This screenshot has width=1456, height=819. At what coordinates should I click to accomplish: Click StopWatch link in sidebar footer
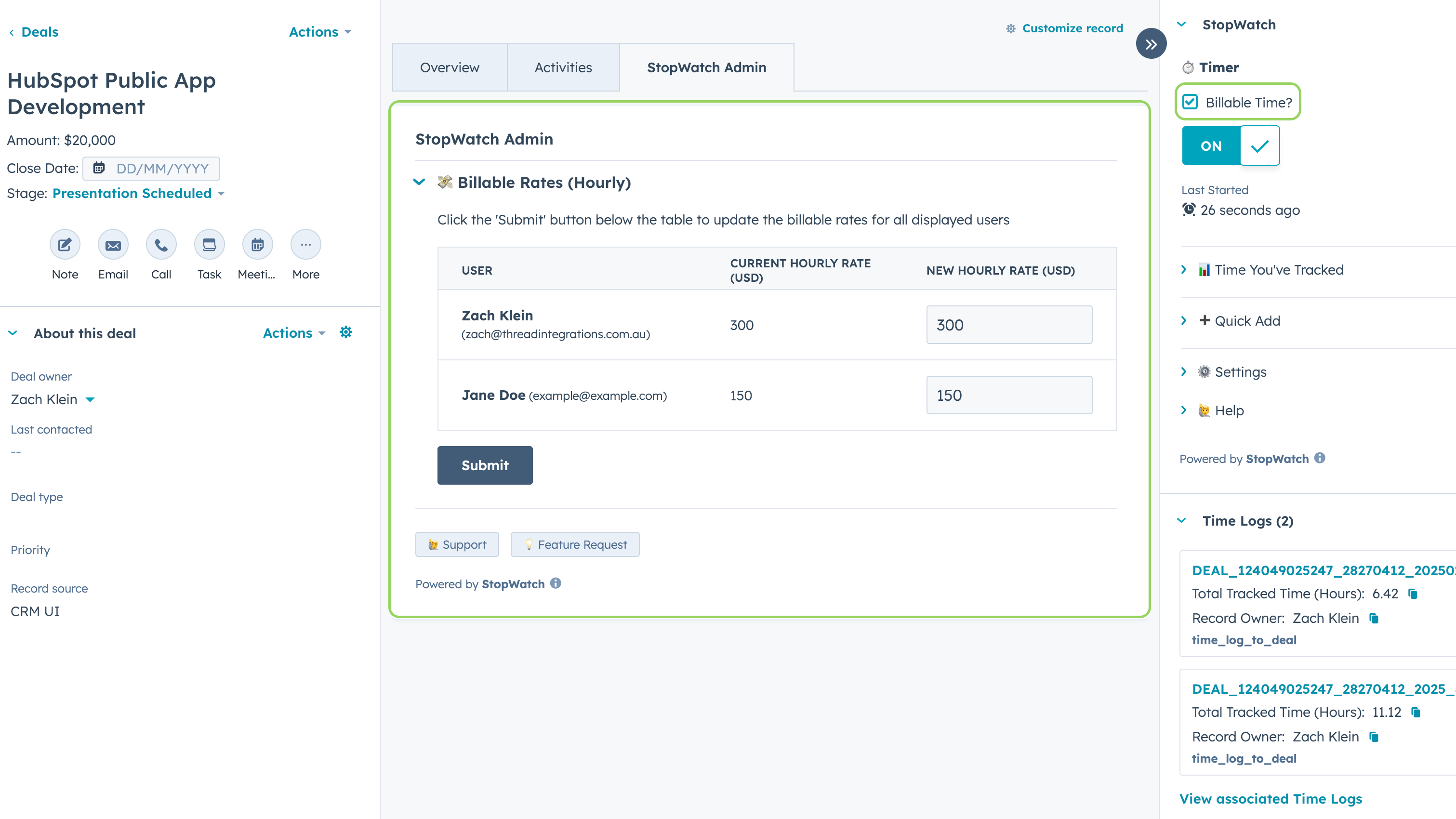pos(1277,459)
